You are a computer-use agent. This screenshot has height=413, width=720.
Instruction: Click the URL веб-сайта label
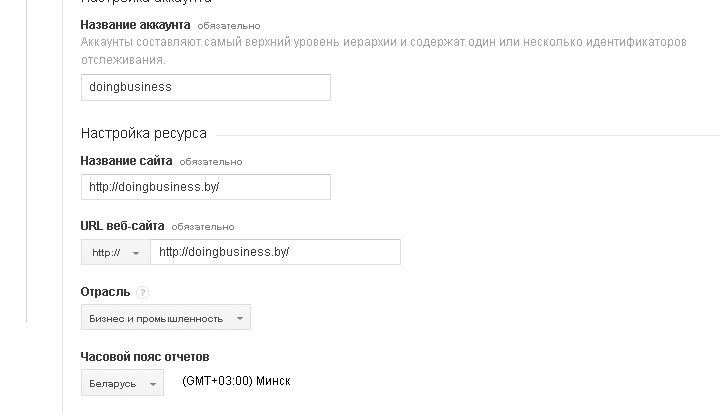tap(122, 226)
